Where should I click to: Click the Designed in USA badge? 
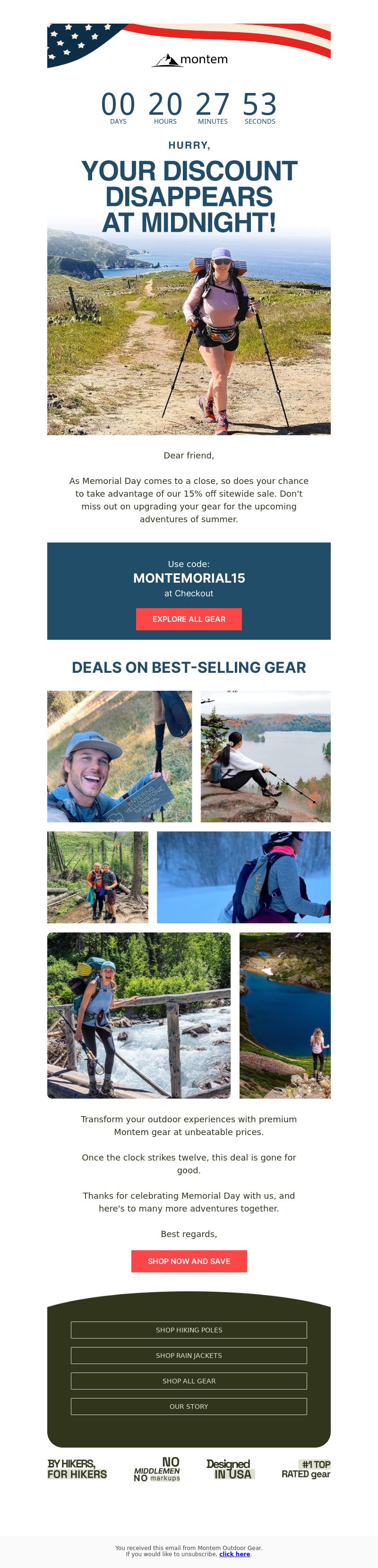pyautogui.click(x=231, y=1468)
